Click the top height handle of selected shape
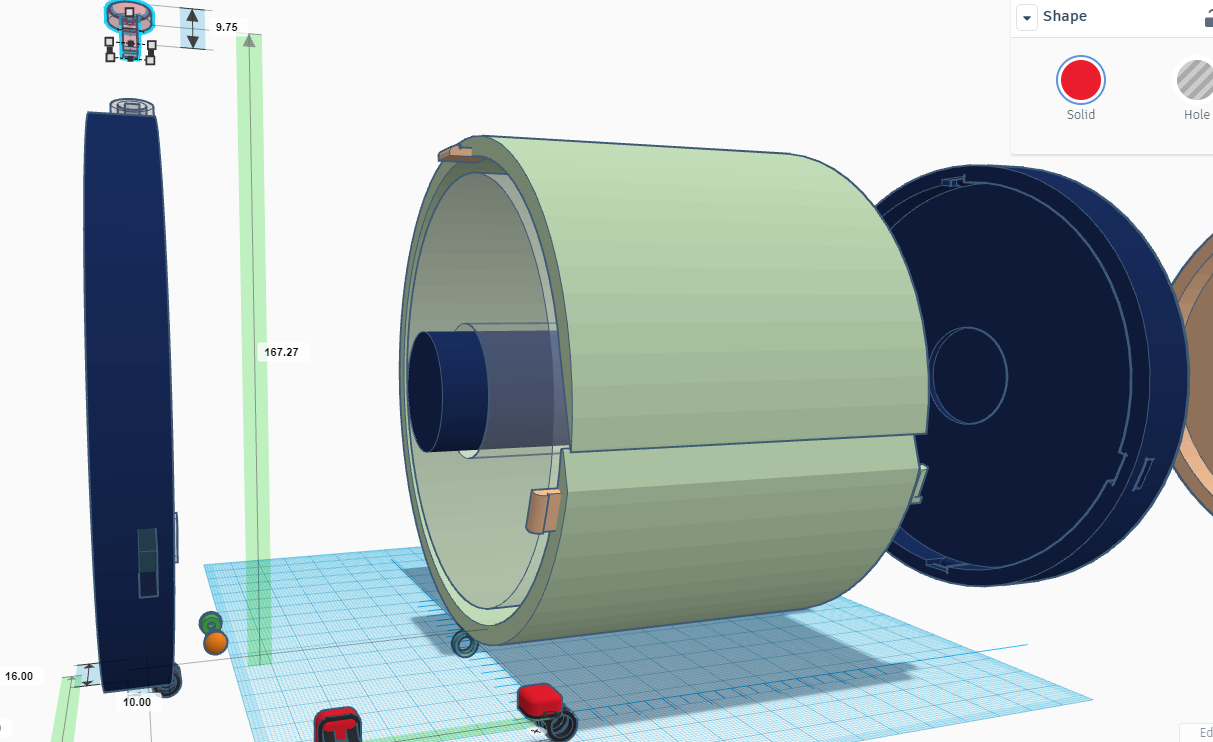 coord(129,13)
